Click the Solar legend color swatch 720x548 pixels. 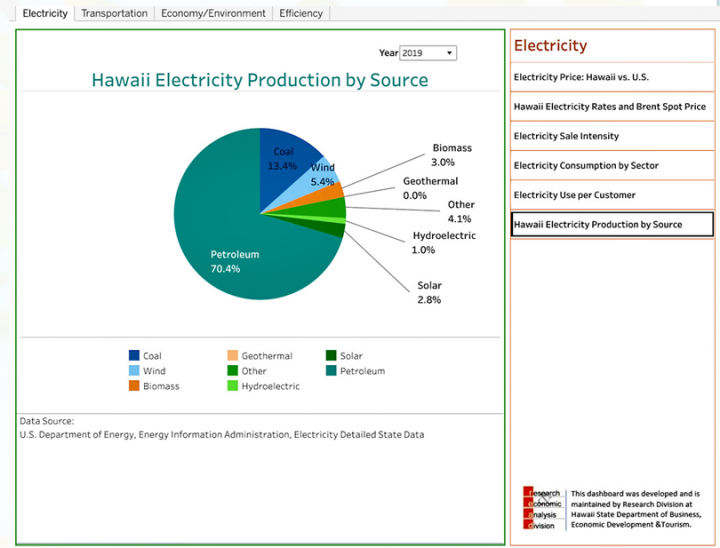[x=331, y=356]
